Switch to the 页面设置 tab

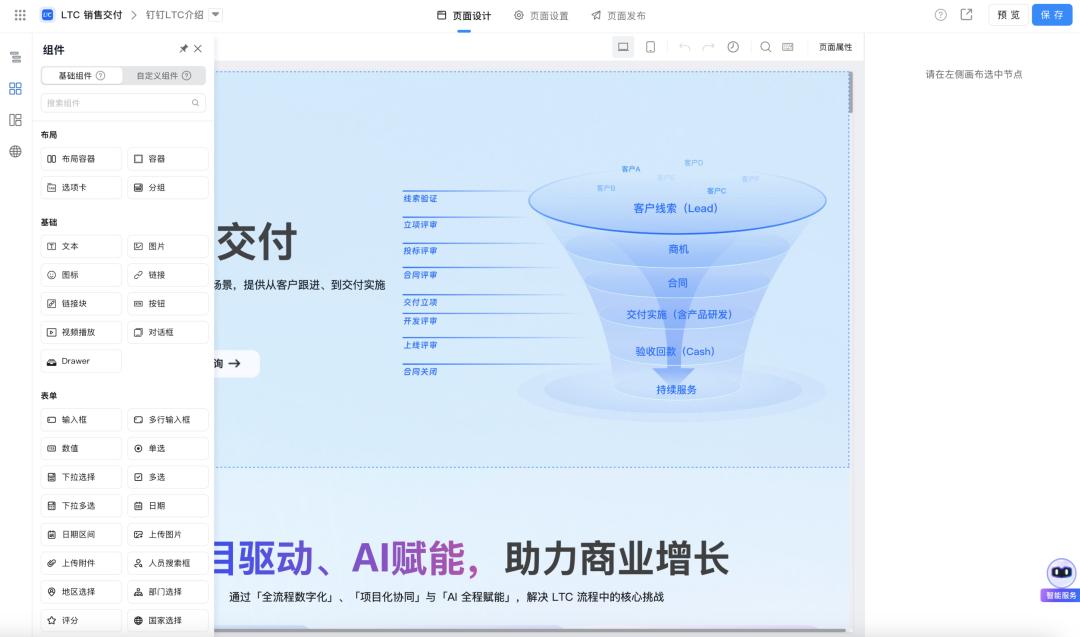pyautogui.click(x=541, y=16)
